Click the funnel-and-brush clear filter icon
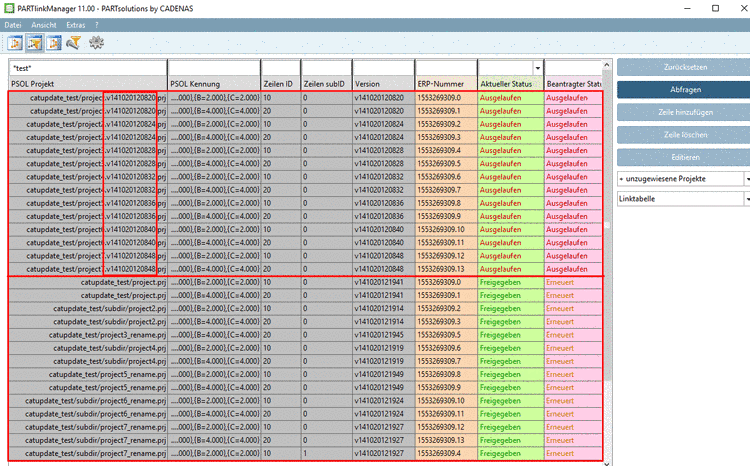Viewport: 750px width, 466px height. click(73, 43)
